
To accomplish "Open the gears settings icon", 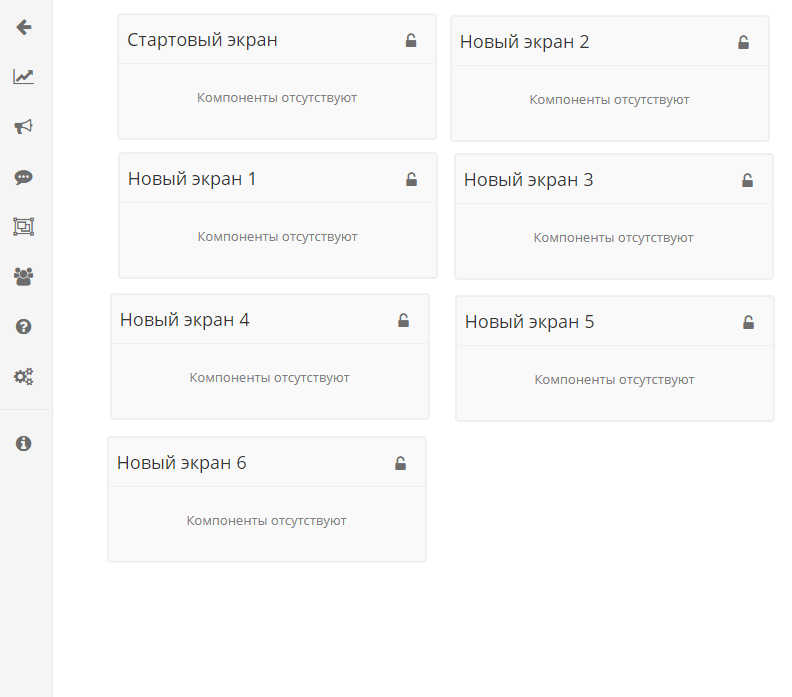I will [x=24, y=376].
